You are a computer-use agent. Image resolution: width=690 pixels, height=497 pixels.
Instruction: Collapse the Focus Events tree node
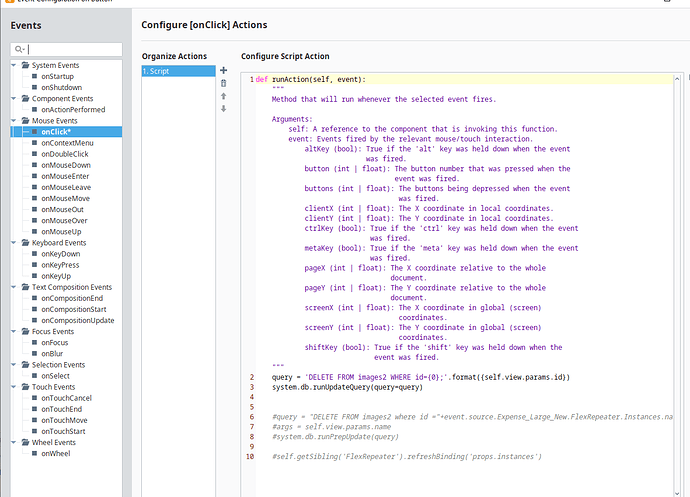14,331
